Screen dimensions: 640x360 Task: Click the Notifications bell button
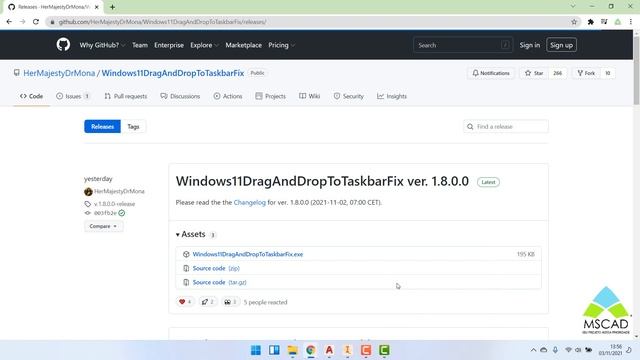tap(491, 73)
